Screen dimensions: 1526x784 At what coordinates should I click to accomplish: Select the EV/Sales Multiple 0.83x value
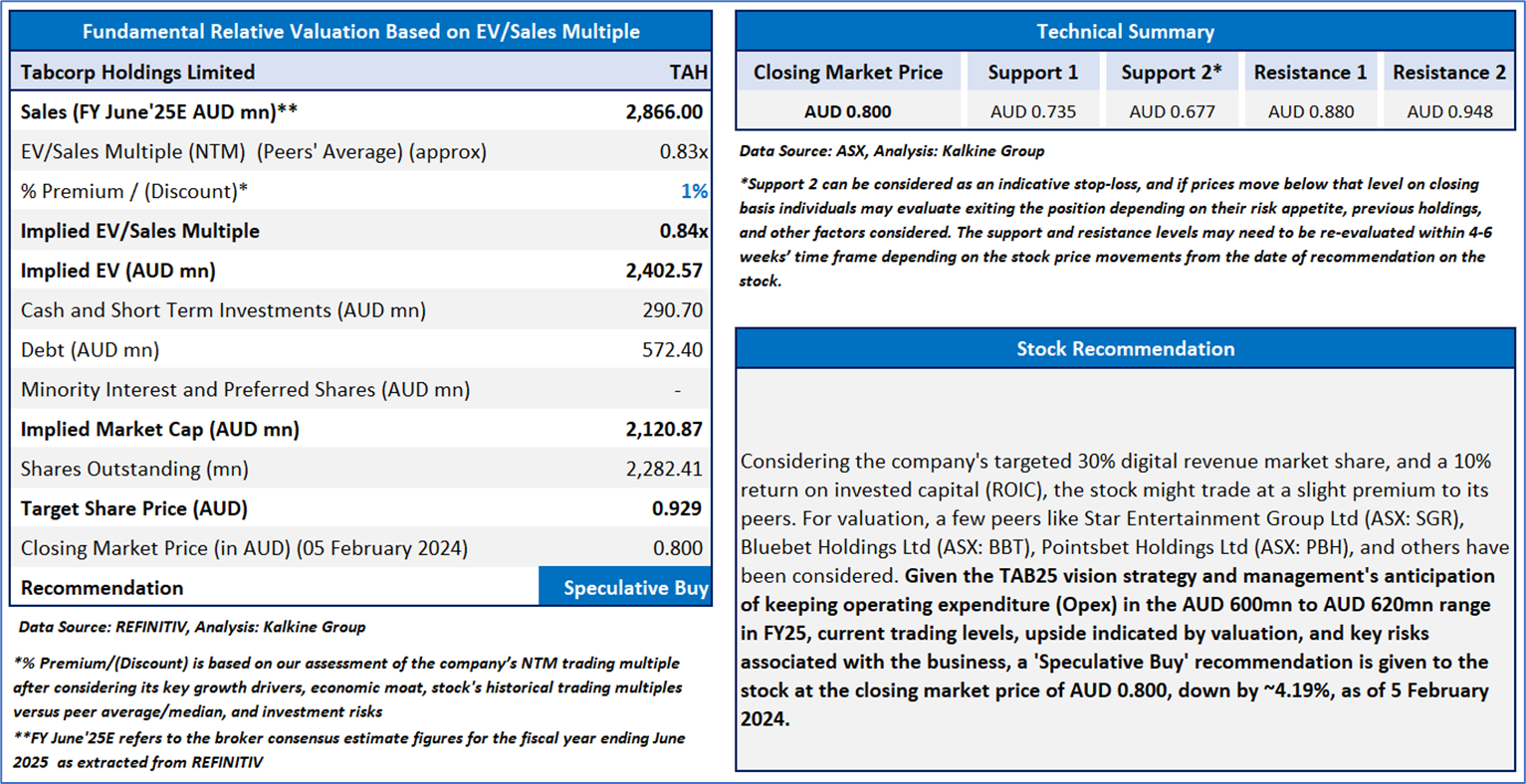683,152
